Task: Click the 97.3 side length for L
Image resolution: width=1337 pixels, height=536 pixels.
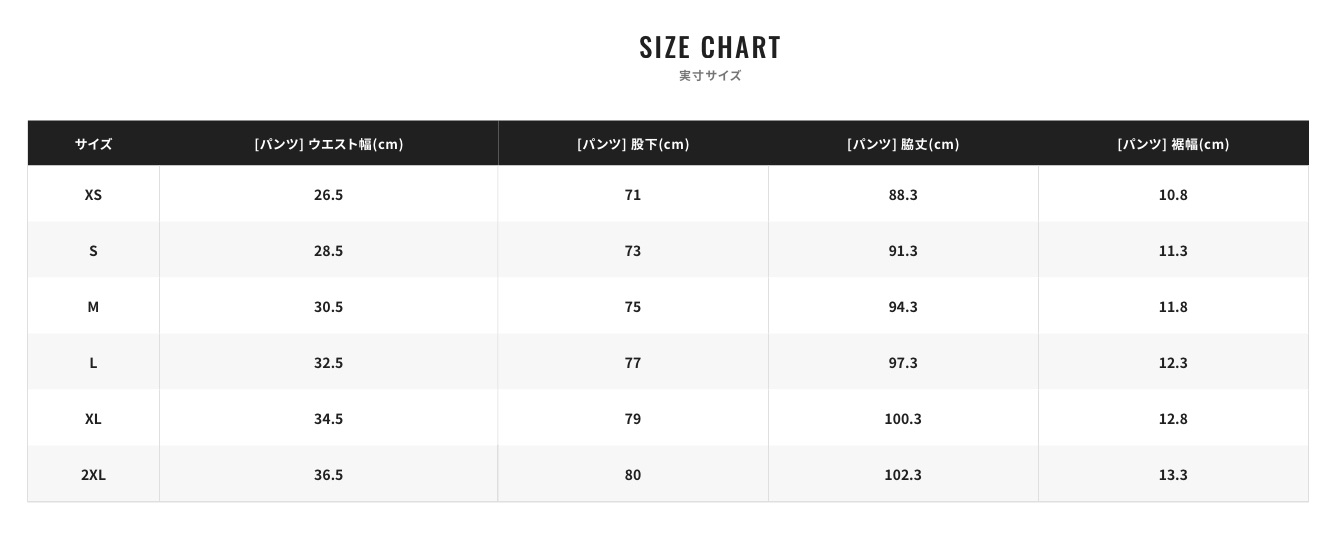Action: [903, 363]
